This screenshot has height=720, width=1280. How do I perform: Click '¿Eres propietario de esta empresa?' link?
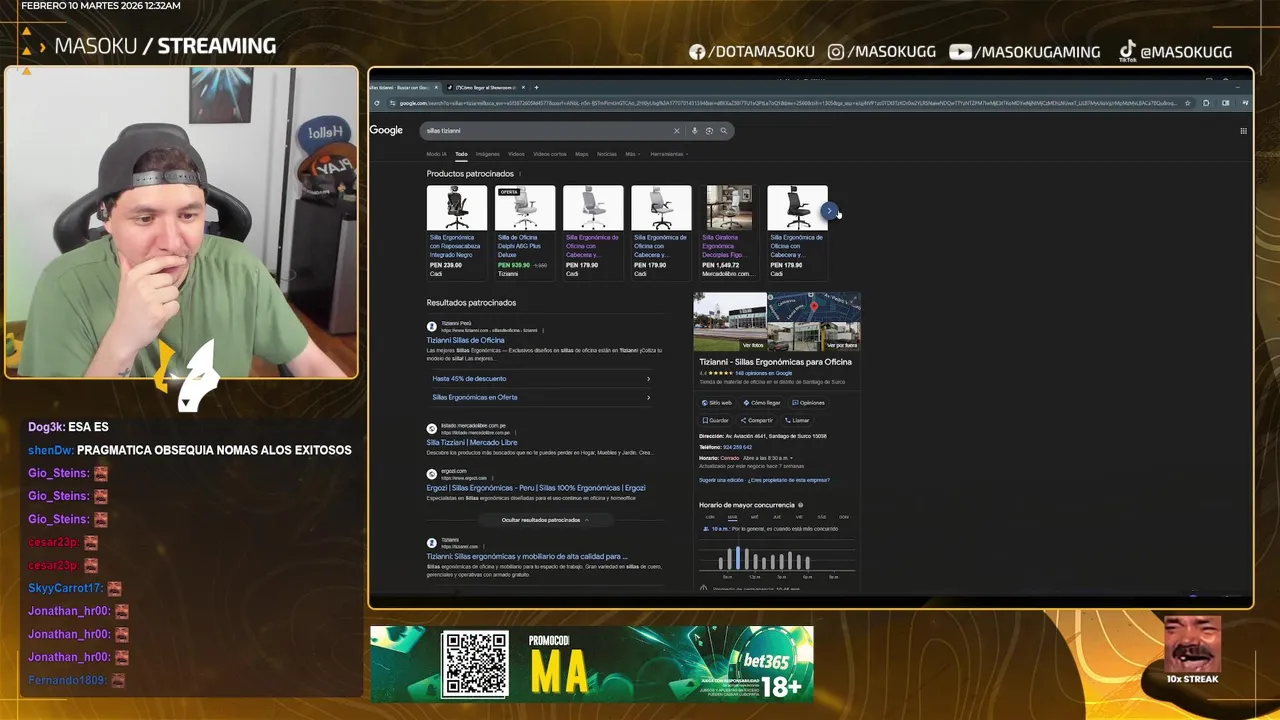pyautogui.click(x=789, y=480)
